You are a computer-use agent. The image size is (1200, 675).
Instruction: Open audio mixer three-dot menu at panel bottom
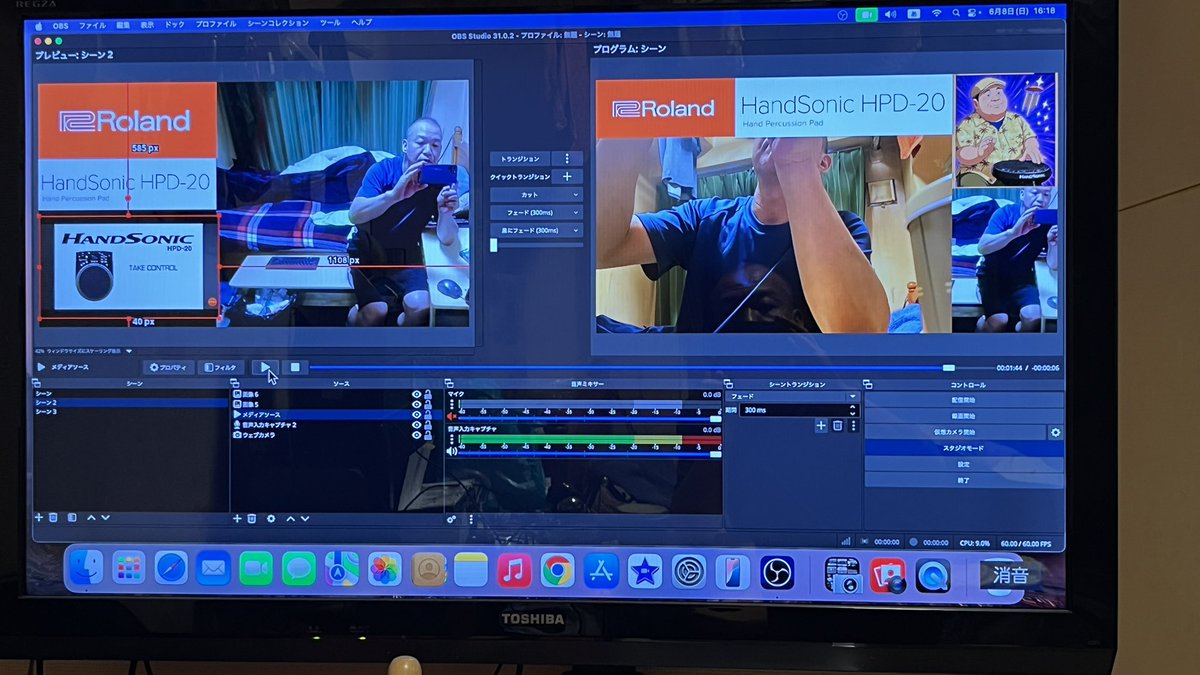tap(470, 519)
